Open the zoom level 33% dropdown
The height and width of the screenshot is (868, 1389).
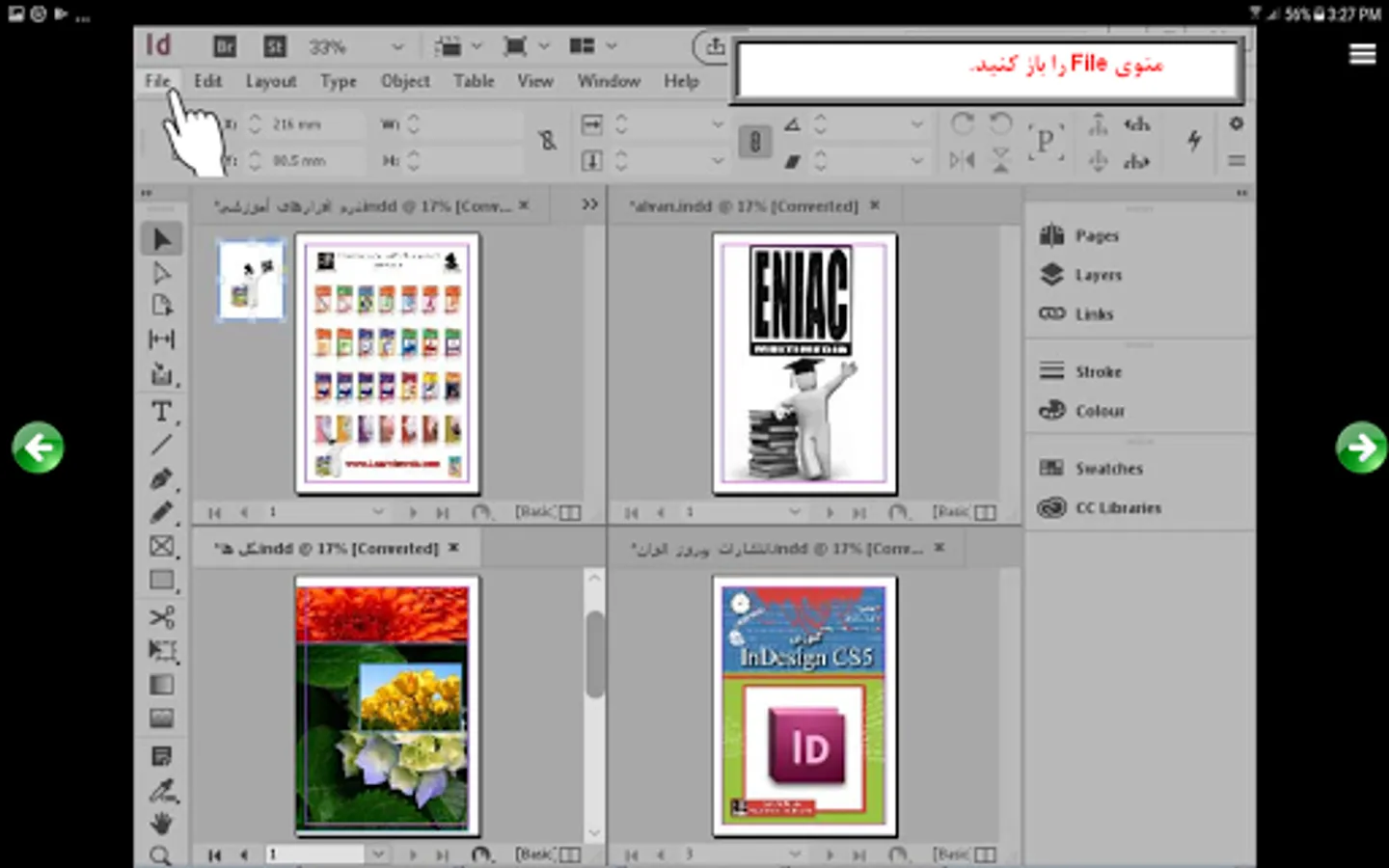click(396, 46)
